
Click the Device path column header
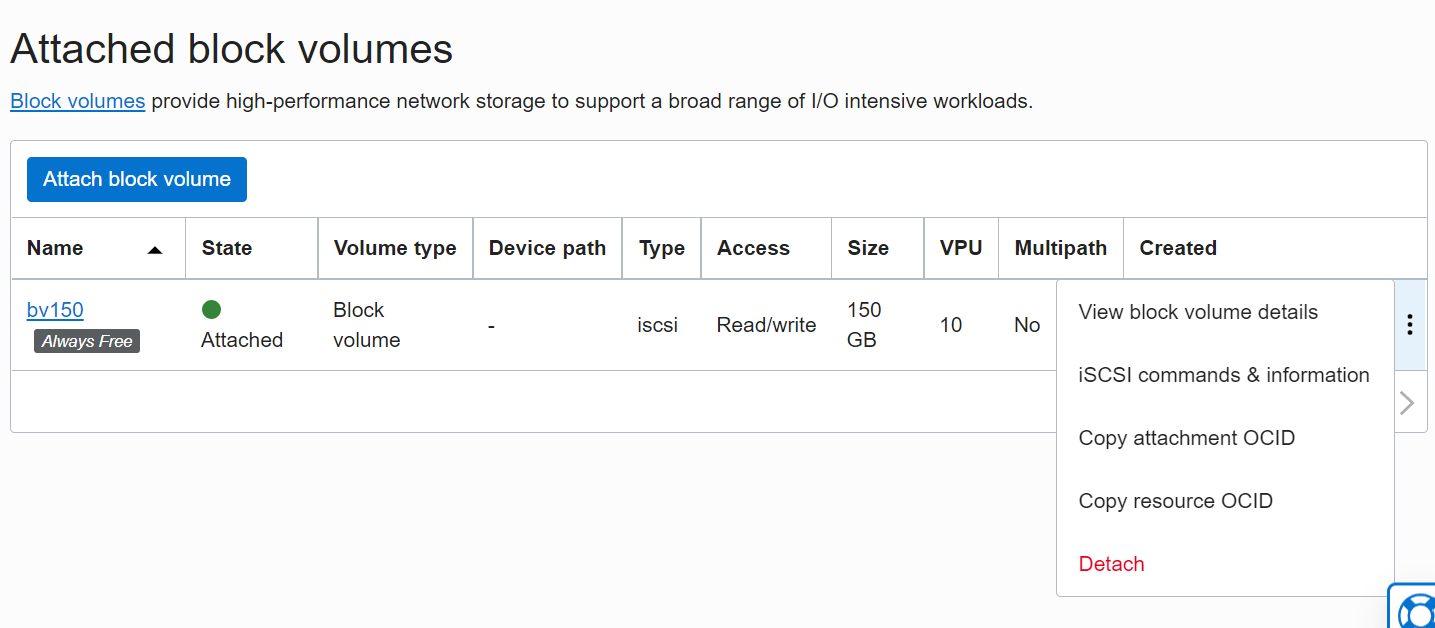point(547,248)
